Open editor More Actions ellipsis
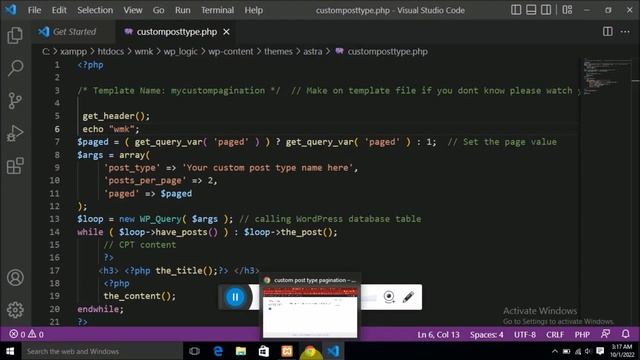640x360 pixels. [x=625, y=31]
